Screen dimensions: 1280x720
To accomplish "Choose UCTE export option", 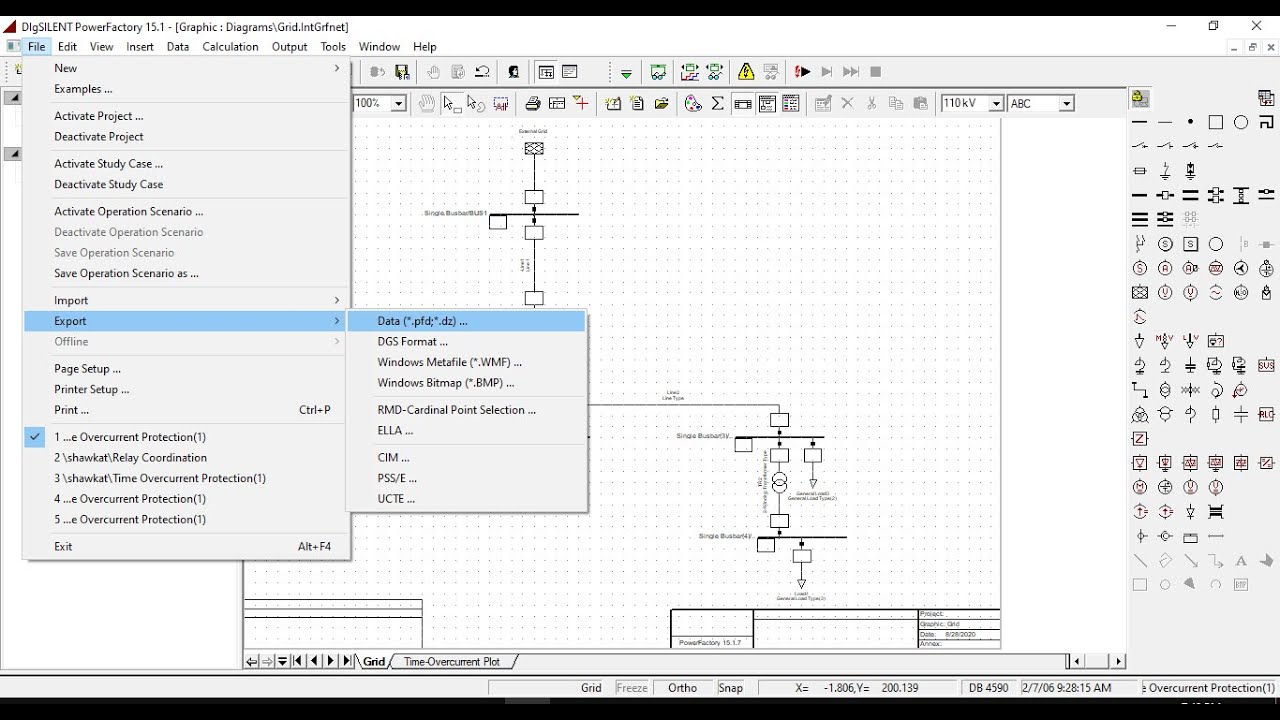I will click(467, 498).
